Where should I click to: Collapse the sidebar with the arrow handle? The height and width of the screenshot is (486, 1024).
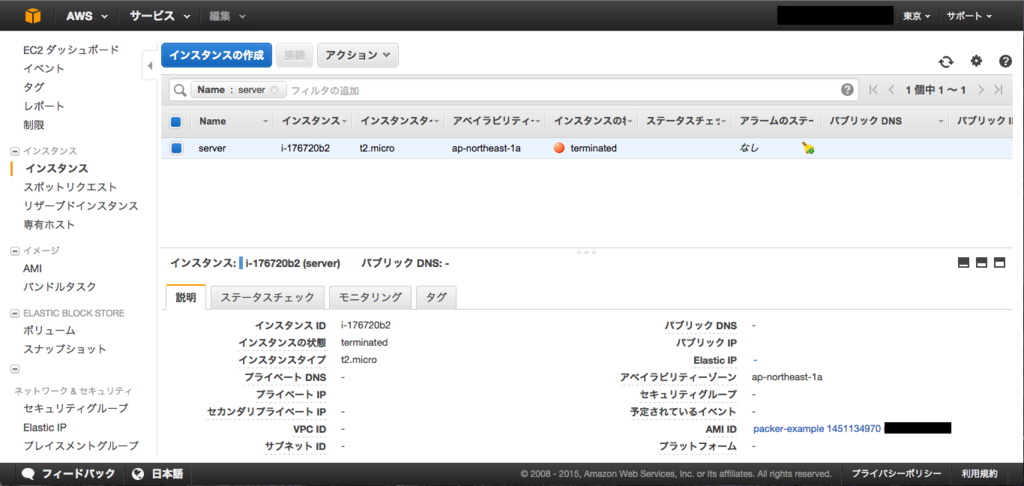(x=150, y=65)
